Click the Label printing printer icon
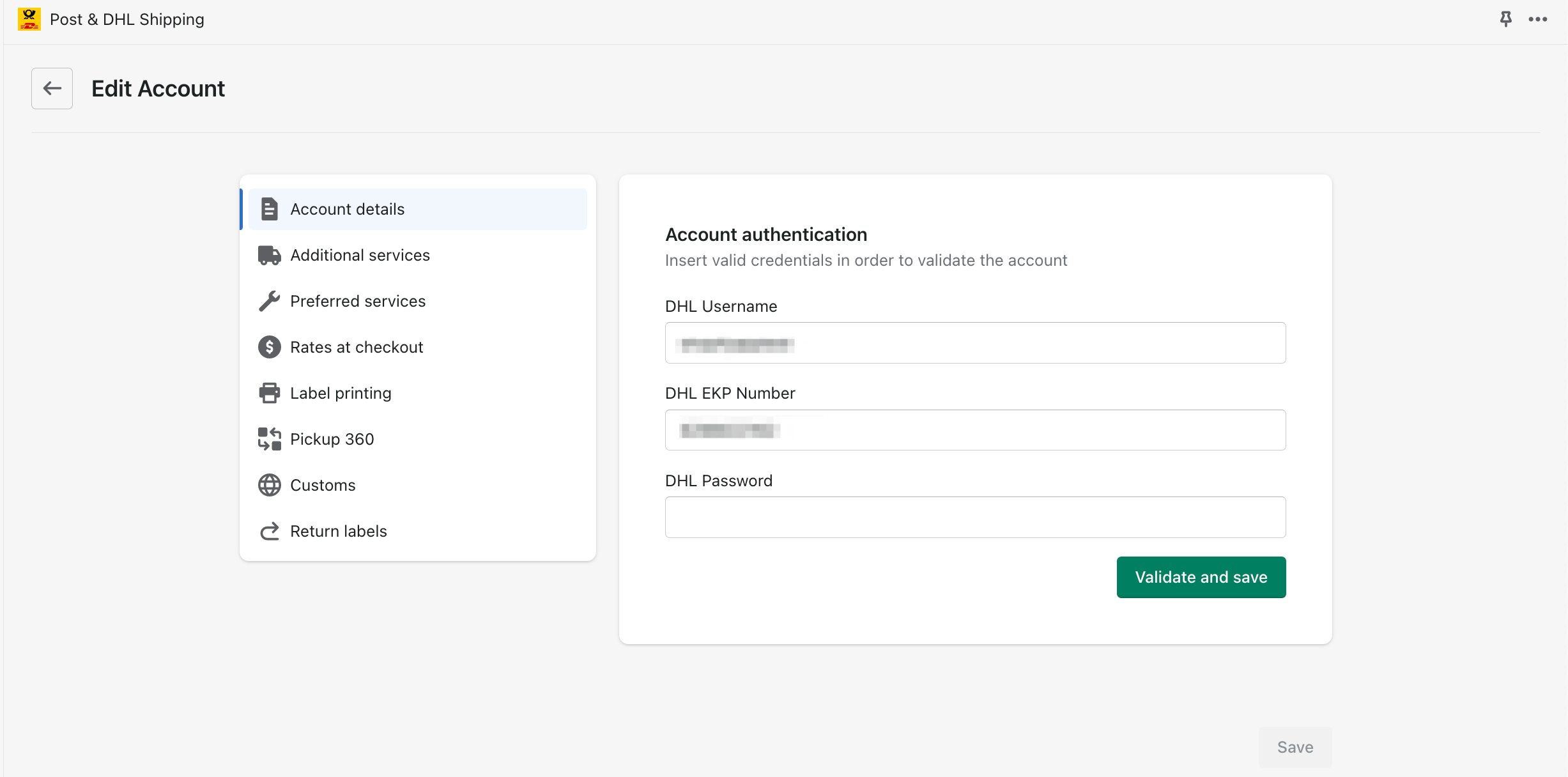The width and height of the screenshot is (1568, 777). pos(270,393)
